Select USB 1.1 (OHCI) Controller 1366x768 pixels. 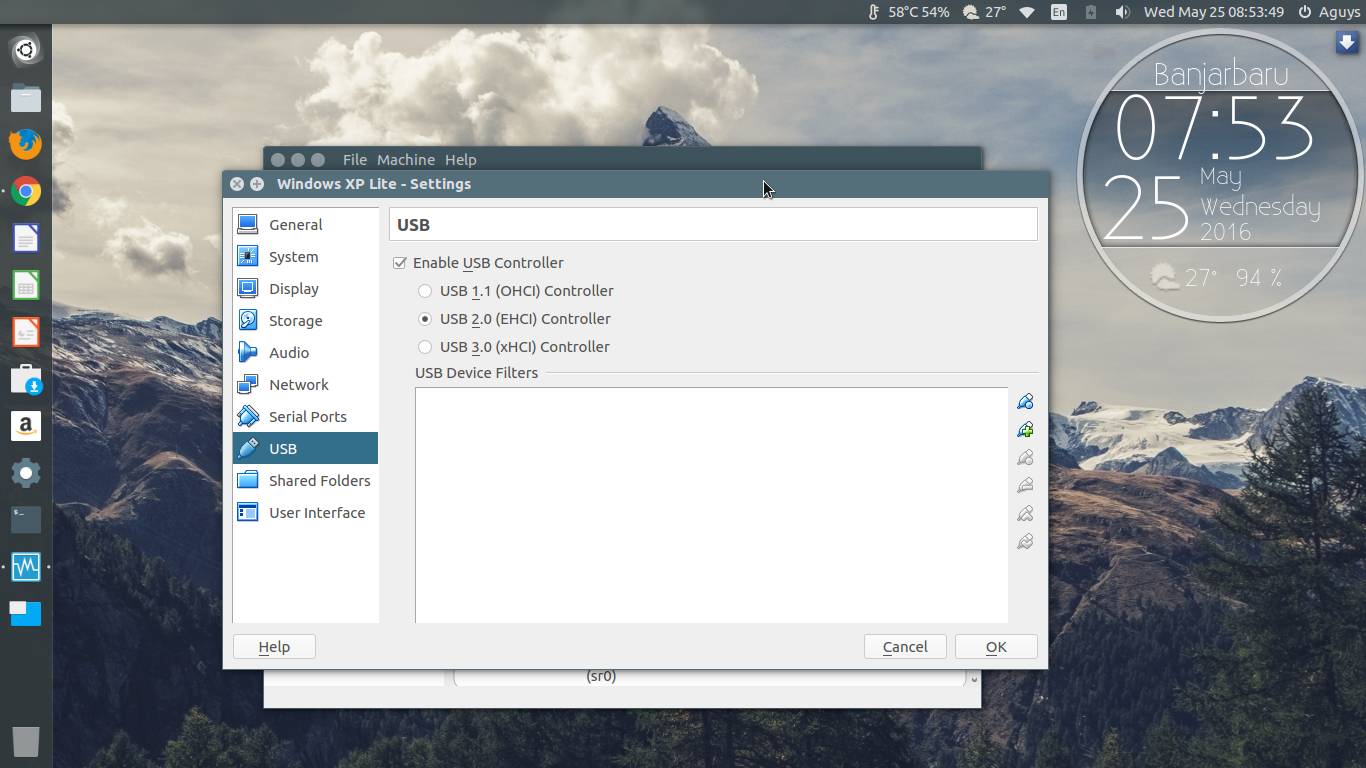tap(425, 291)
